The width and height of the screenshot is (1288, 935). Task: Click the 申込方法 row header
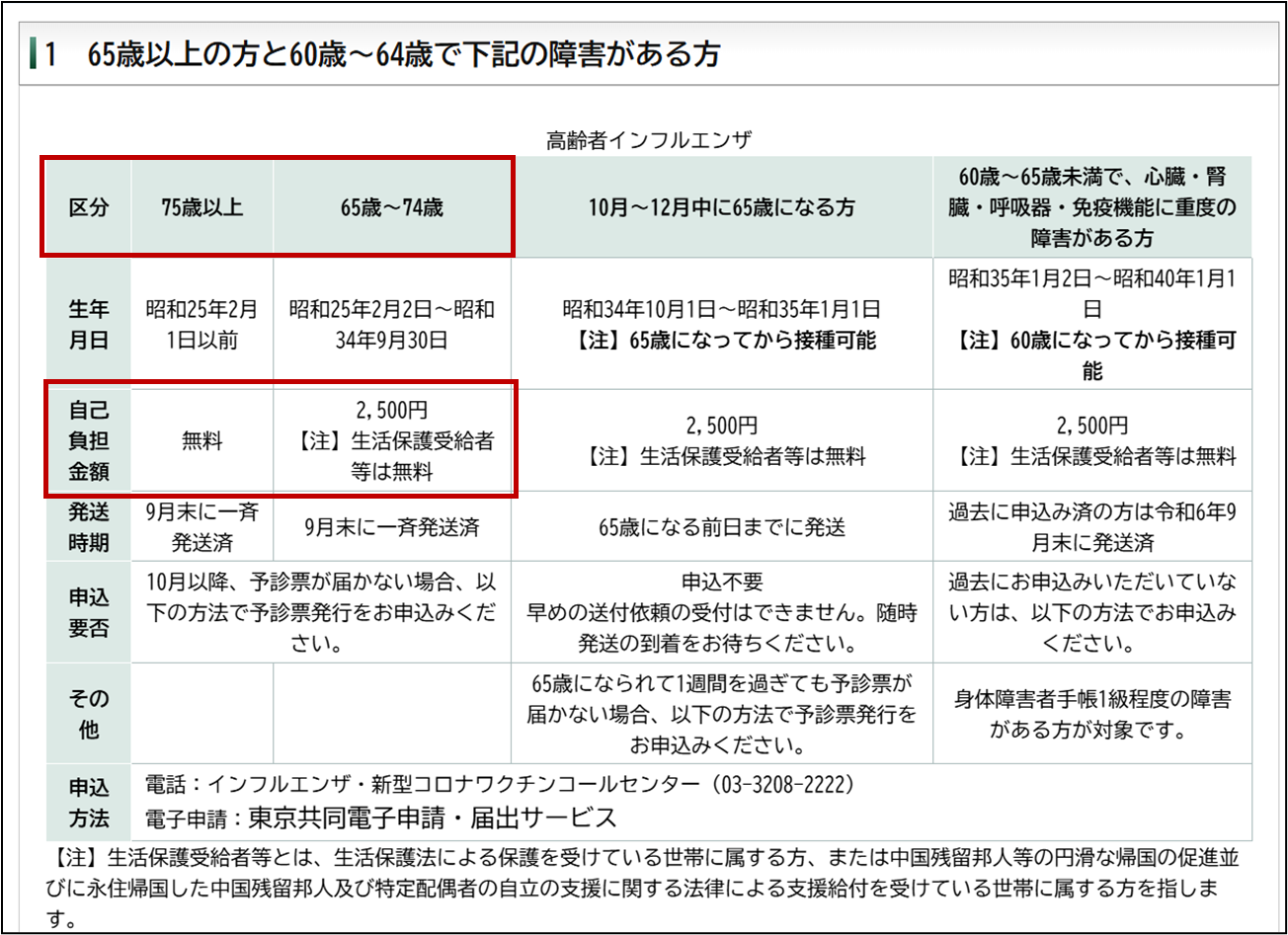click(x=88, y=804)
